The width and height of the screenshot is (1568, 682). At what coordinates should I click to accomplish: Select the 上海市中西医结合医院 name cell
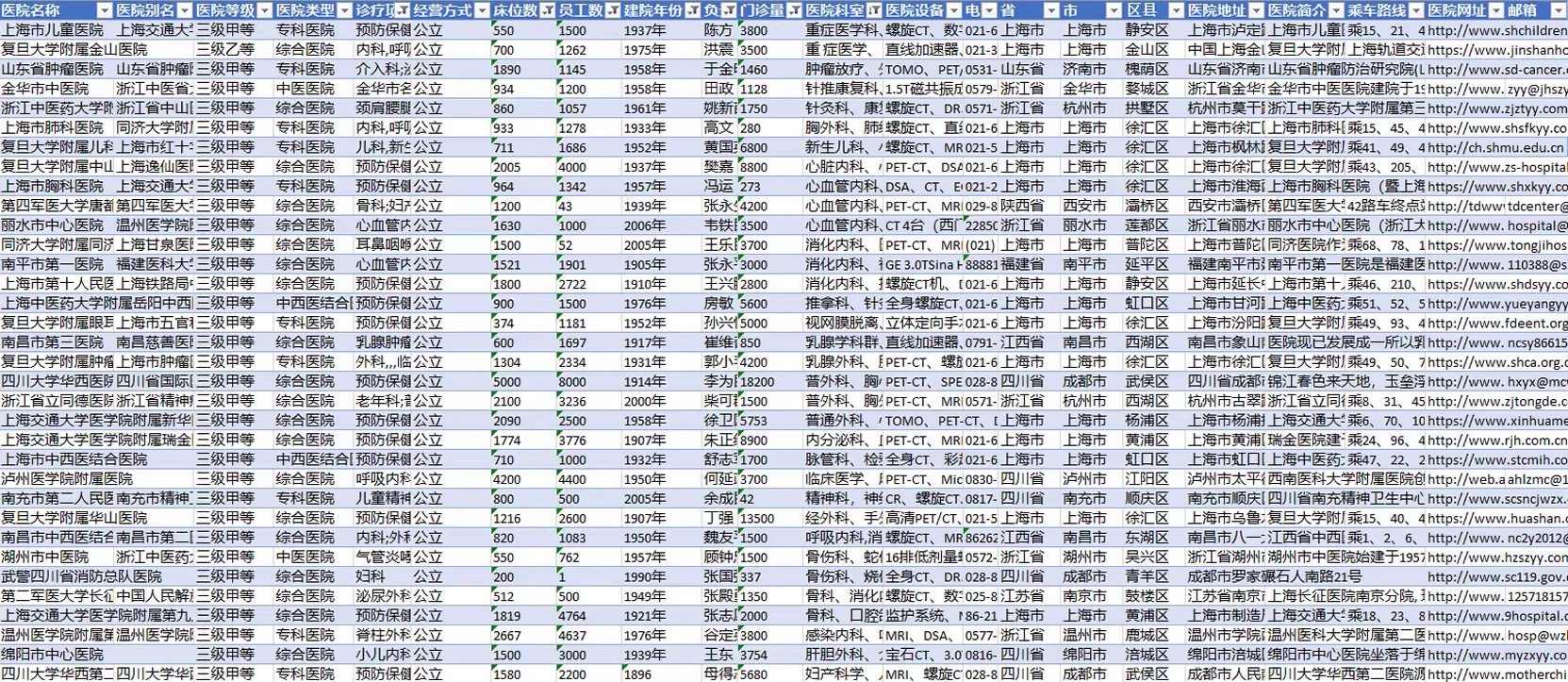(58, 459)
